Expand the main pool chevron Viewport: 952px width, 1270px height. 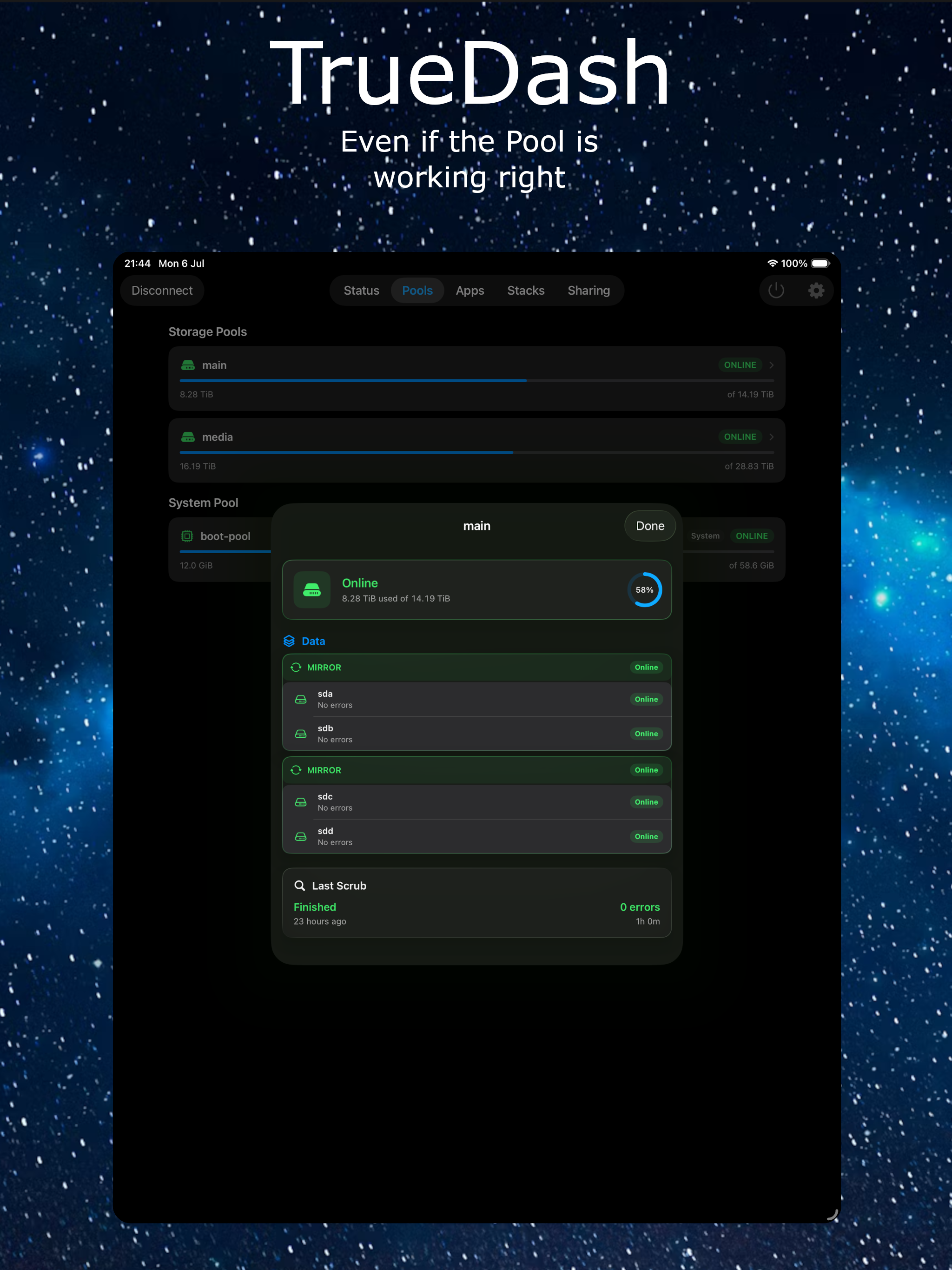tap(771, 365)
